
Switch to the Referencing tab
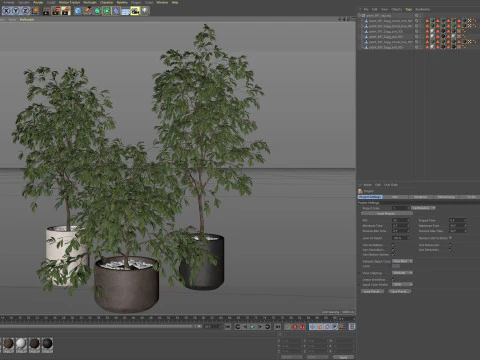(446, 197)
